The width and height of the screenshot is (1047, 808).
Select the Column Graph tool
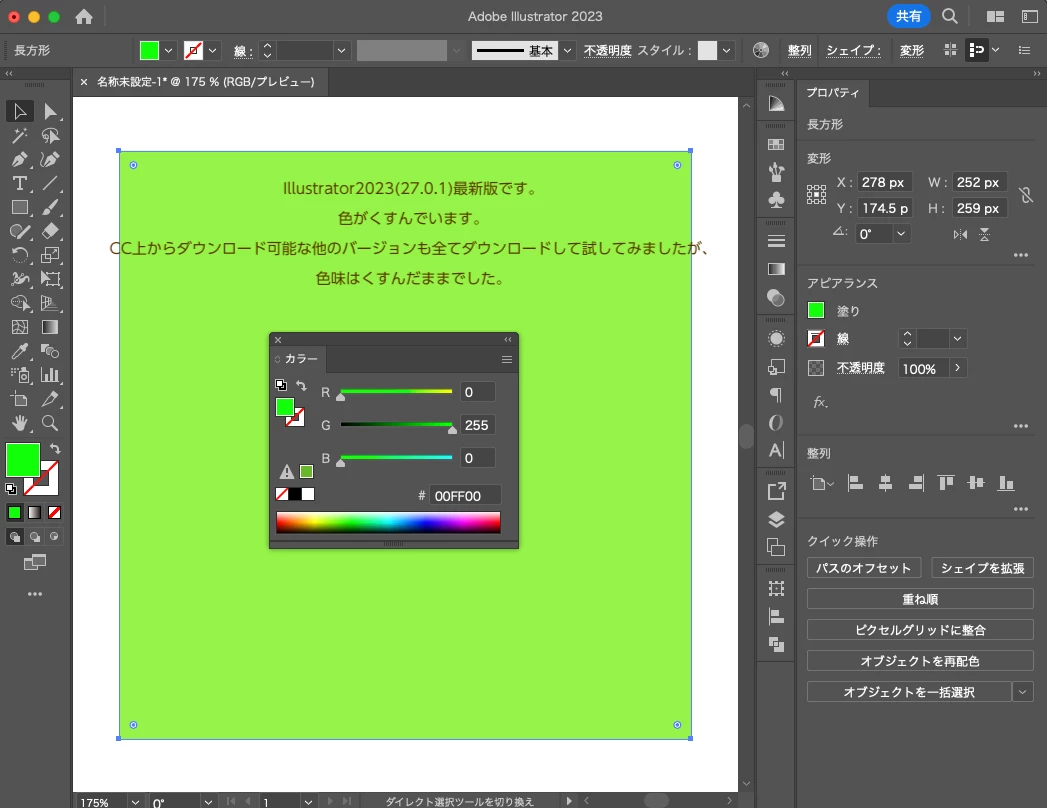pyautogui.click(x=50, y=375)
